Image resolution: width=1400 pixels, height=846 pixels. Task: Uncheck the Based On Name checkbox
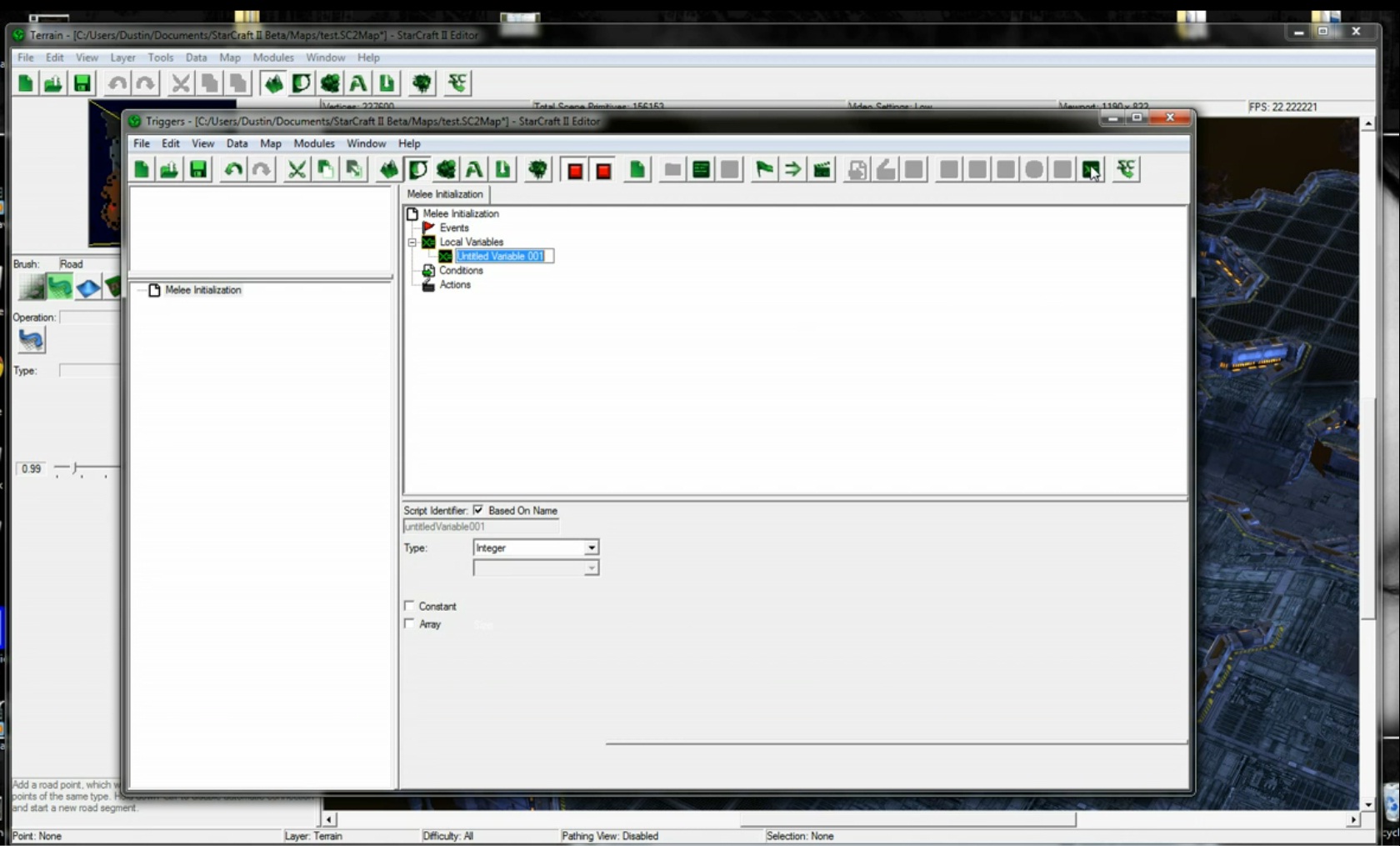click(x=478, y=510)
